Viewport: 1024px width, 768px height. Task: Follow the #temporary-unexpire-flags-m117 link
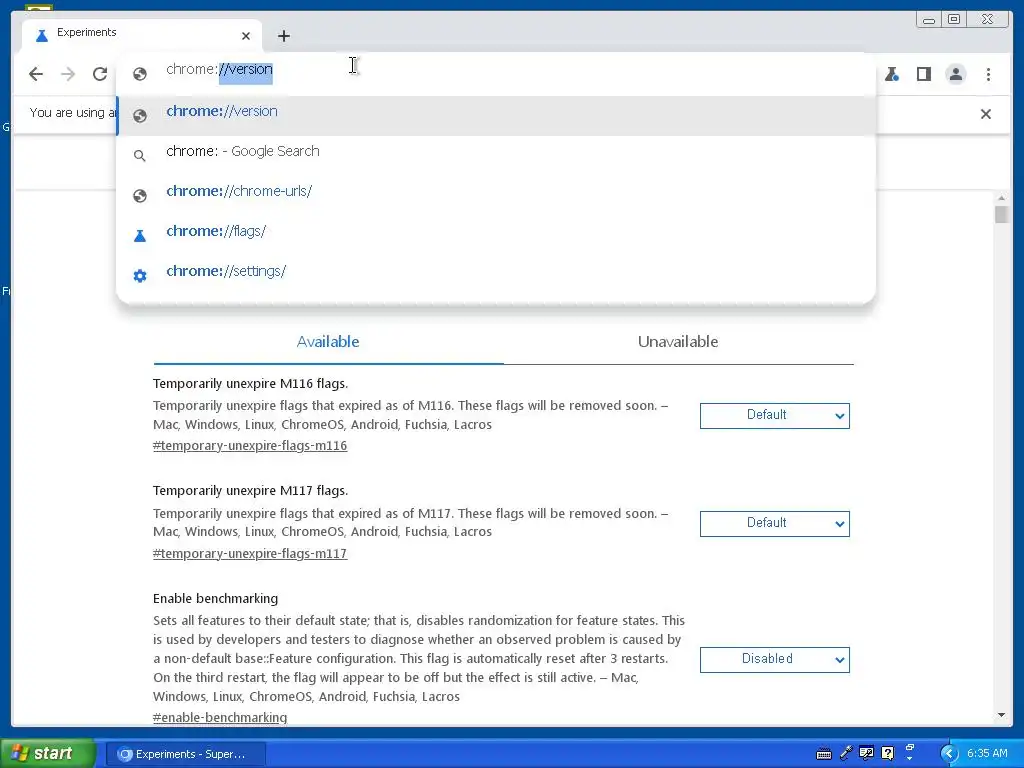(x=250, y=554)
